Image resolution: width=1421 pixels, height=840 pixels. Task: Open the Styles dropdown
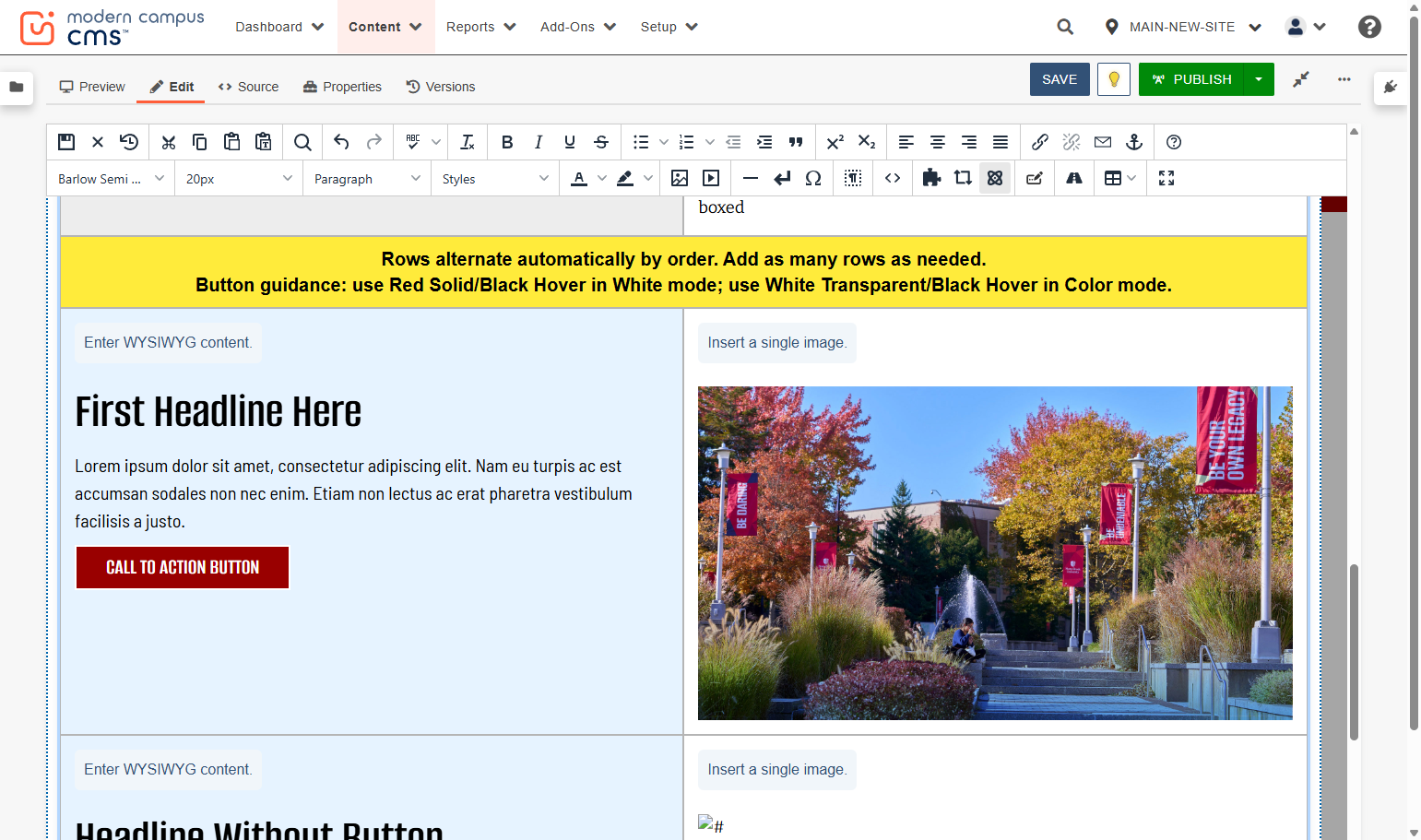495,179
